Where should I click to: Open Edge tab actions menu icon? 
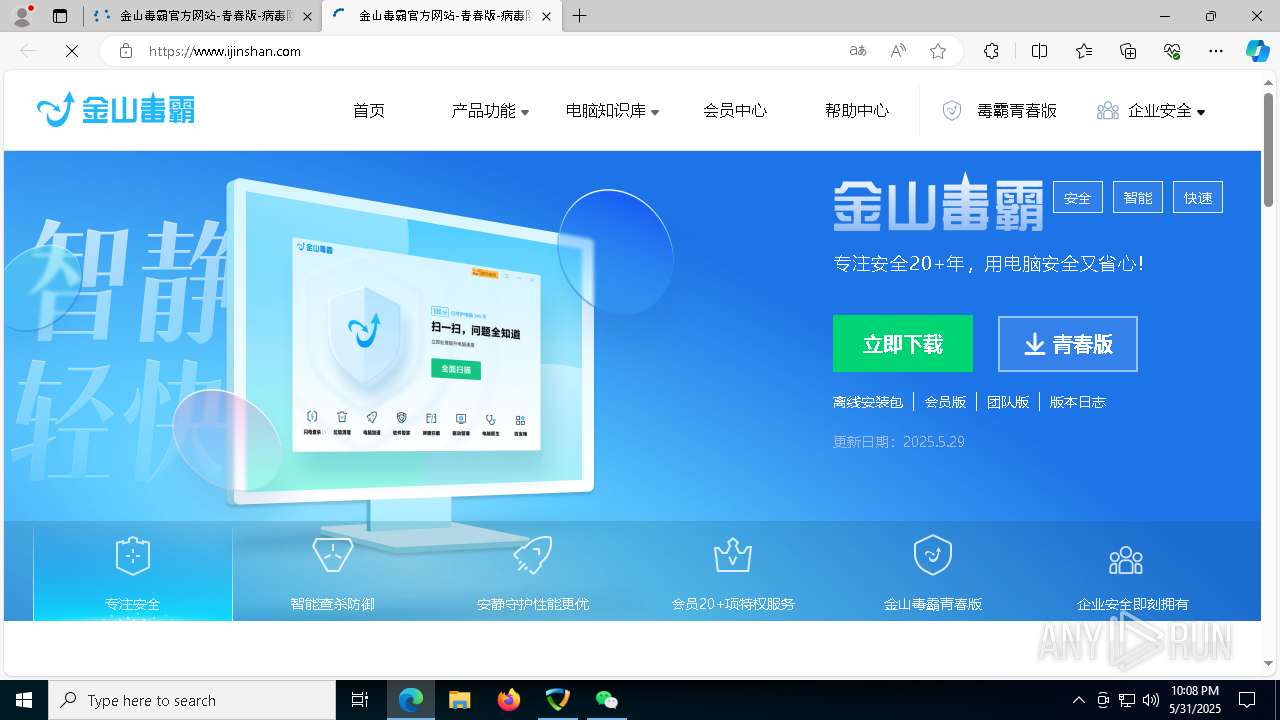(x=60, y=16)
